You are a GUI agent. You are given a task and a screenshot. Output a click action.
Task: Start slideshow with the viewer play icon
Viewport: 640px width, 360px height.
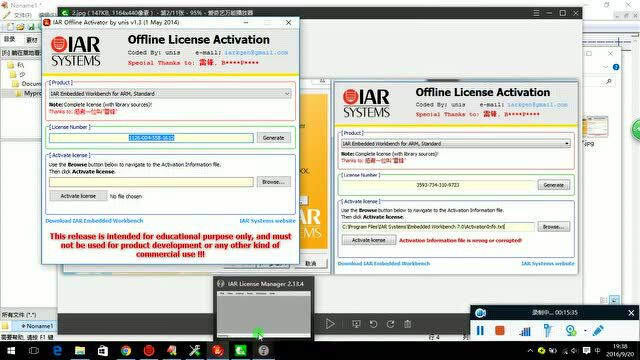point(330,324)
